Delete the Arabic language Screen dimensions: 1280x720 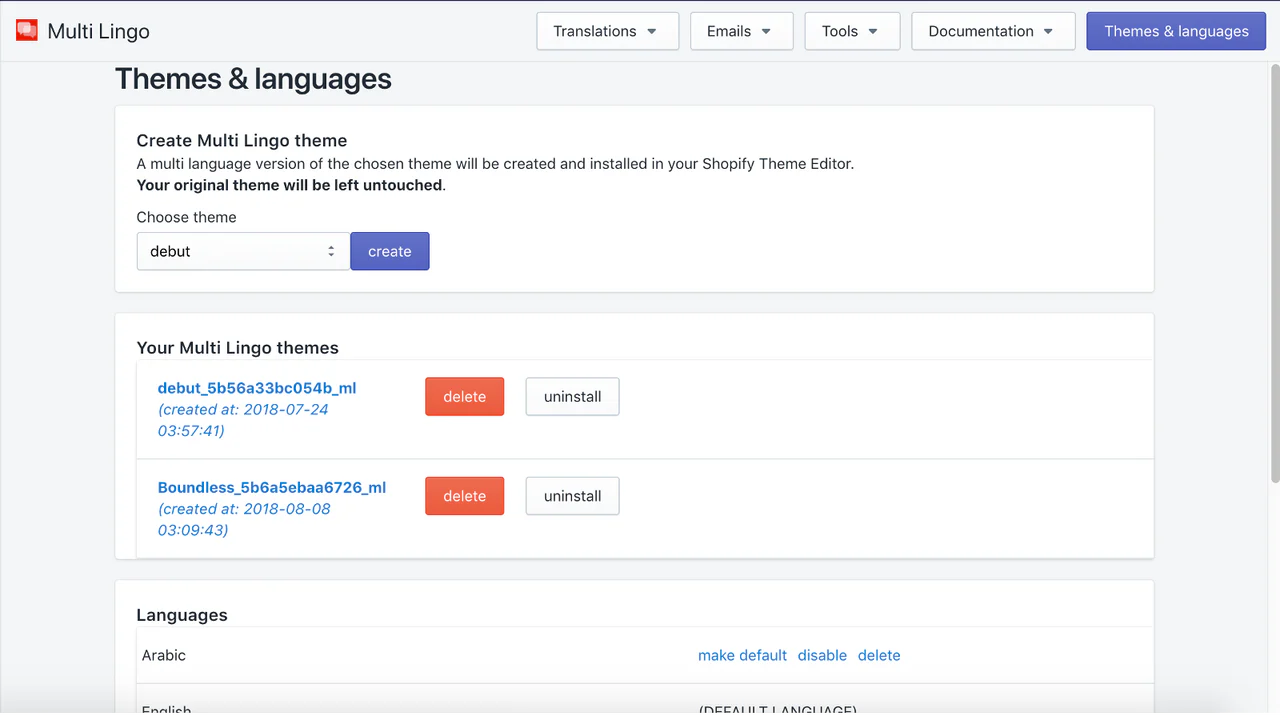tap(879, 655)
